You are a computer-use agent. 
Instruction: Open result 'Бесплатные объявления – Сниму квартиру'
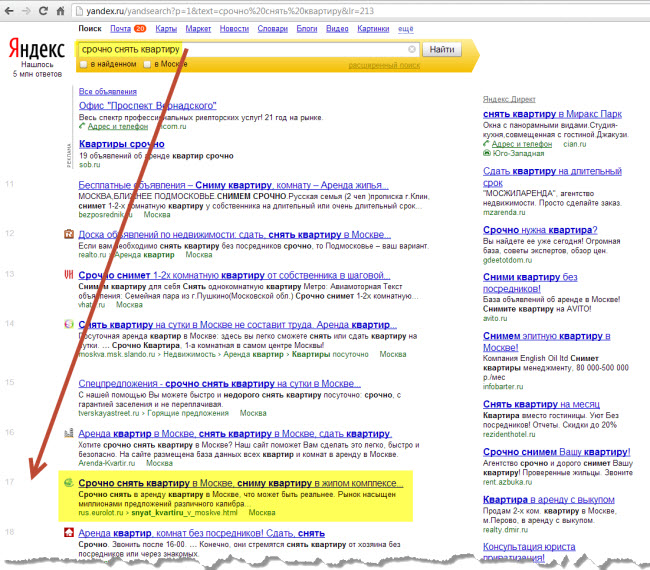(x=233, y=185)
